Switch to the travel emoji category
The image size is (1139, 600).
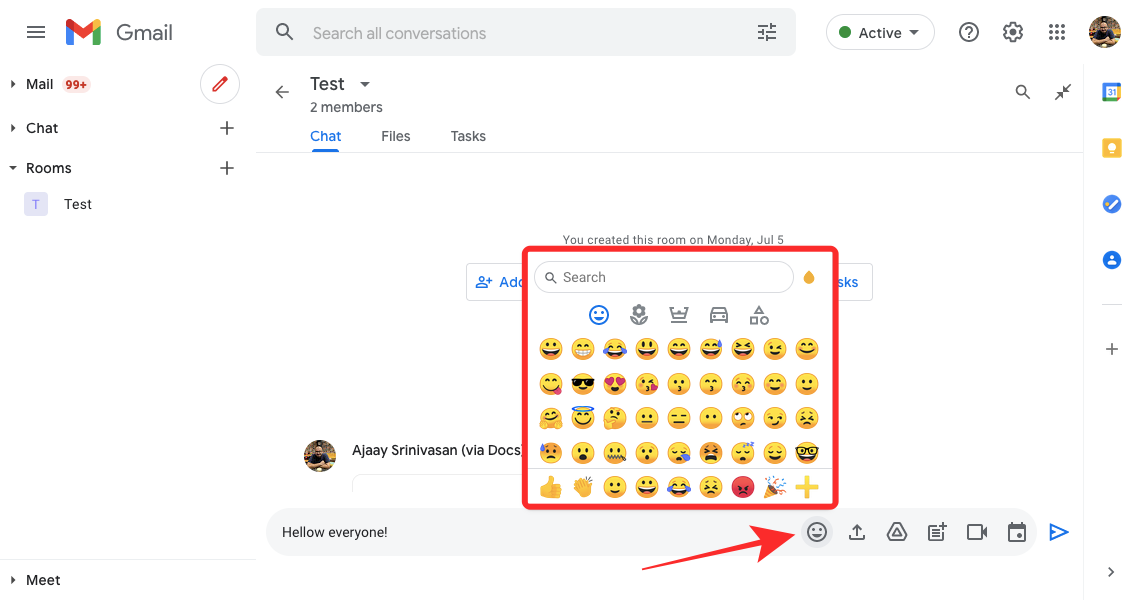pyautogui.click(x=719, y=315)
